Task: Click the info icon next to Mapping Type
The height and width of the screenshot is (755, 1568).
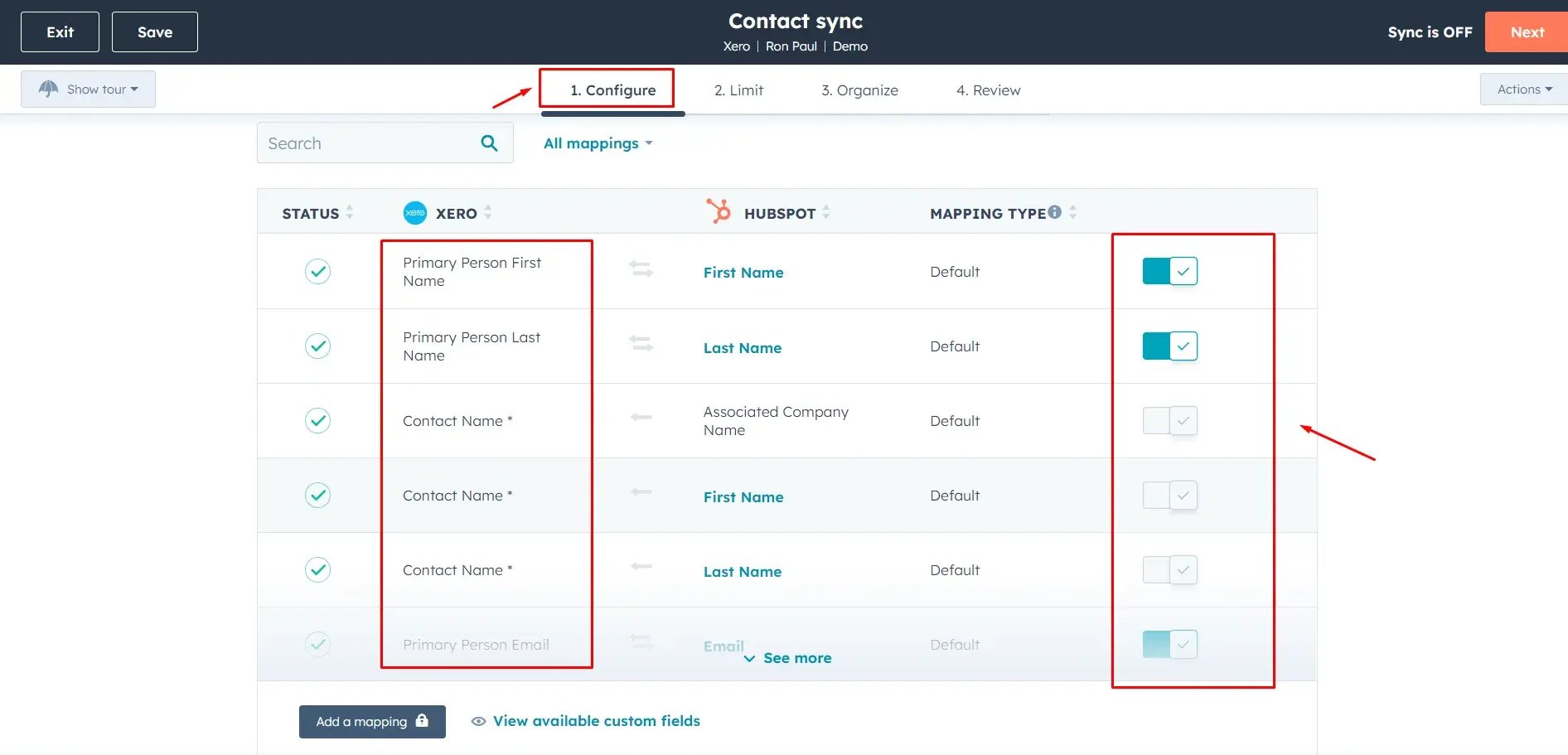Action: pyautogui.click(x=1054, y=211)
